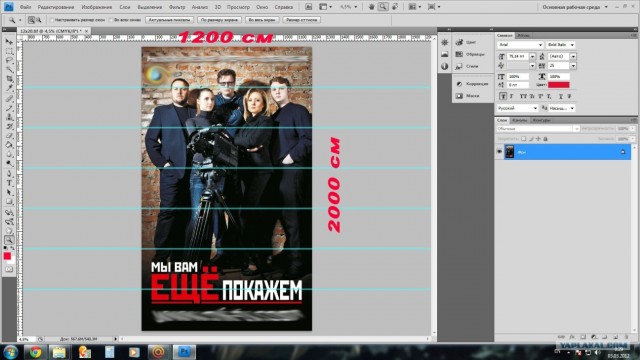Click the Во весь экран button
The image size is (640, 360).
[x=262, y=20]
